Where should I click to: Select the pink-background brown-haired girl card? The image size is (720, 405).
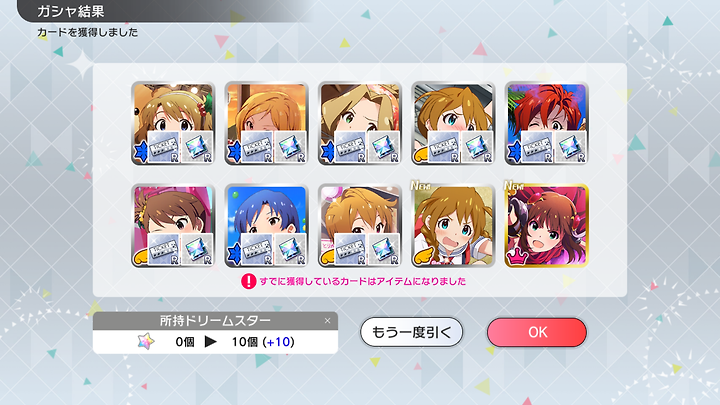[x=173, y=225]
